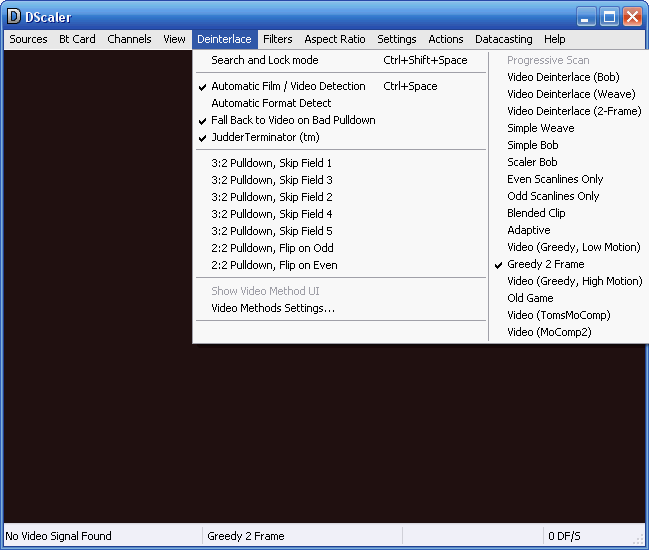Toggle Automatic Film / Video Detection
This screenshot has height=550, width=649.
pyautogui.click(x=341, y=86)
